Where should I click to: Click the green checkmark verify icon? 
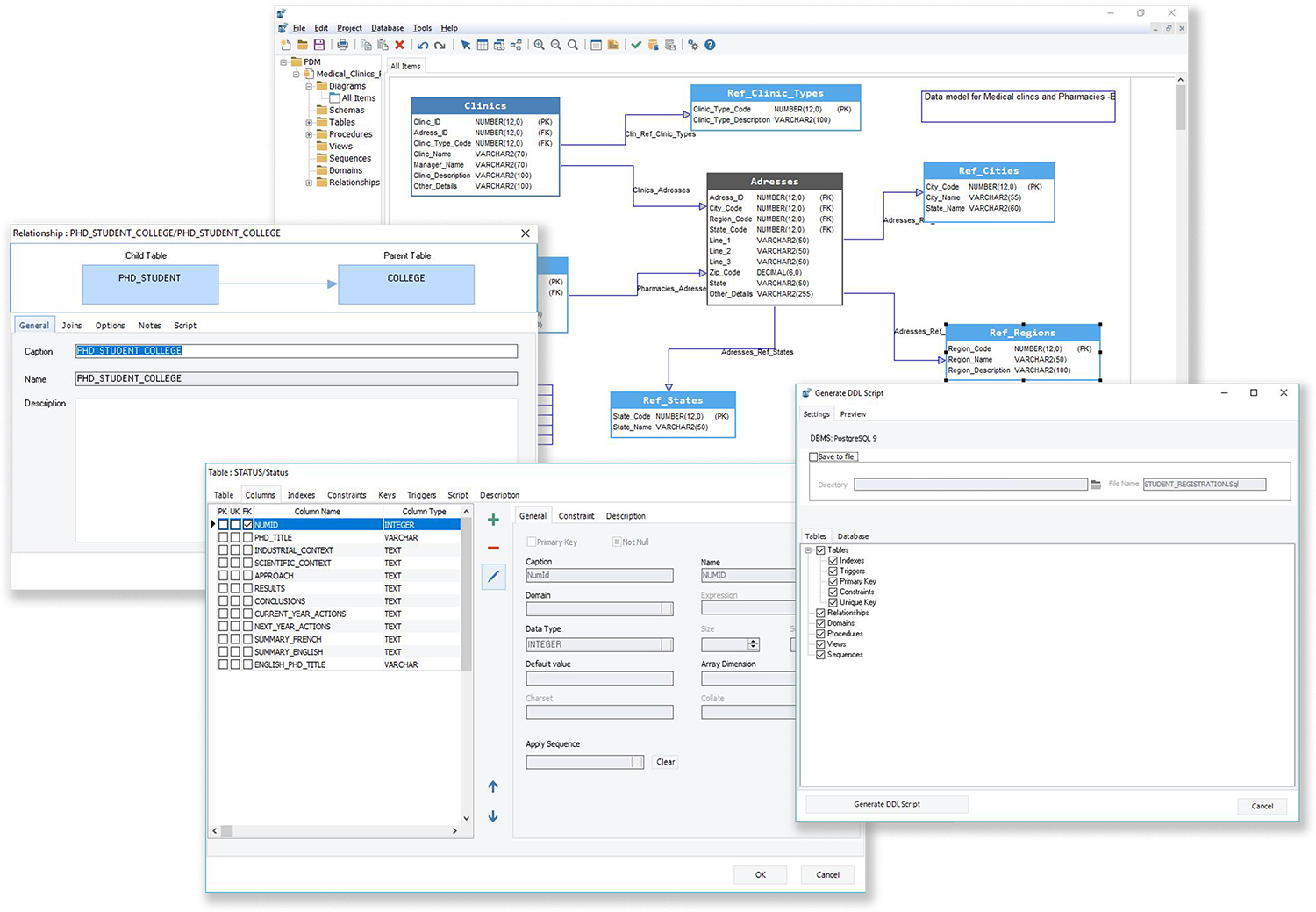pyautogui.click(x=635, y=45)
